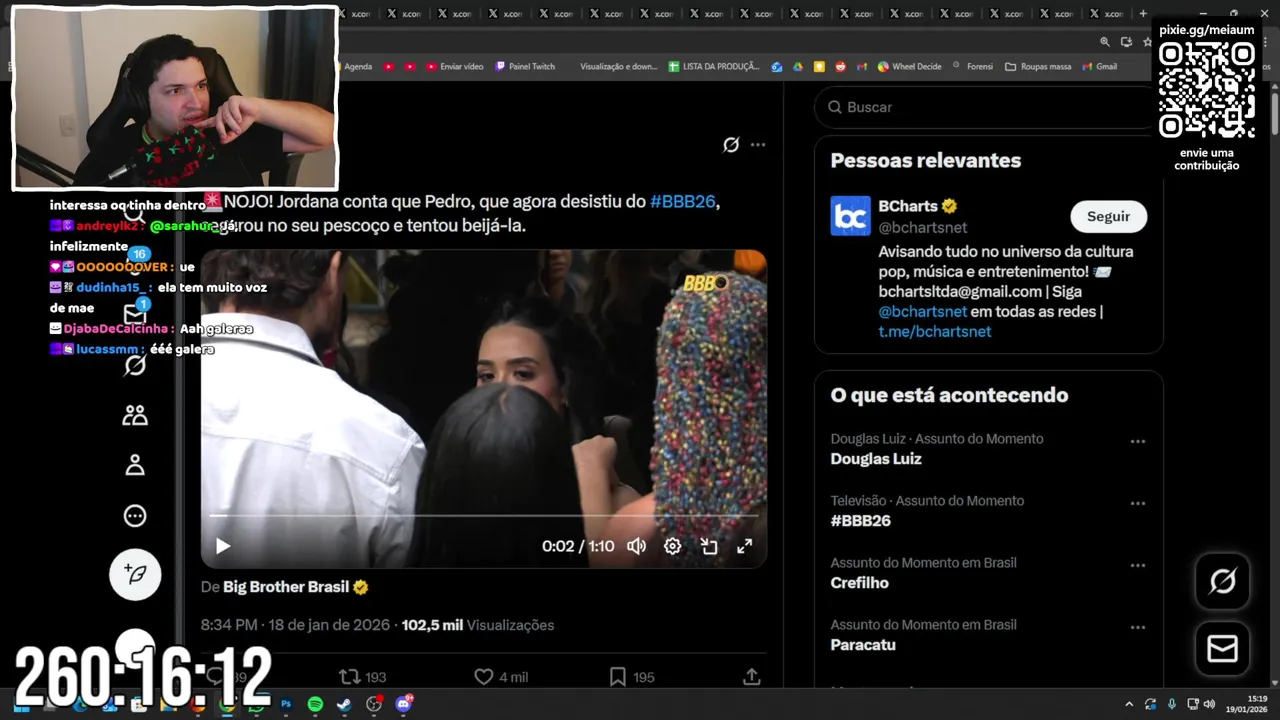1280x720 pixels.
Task: Open the tweet's three-dot more menu
Action: (758, 145)
